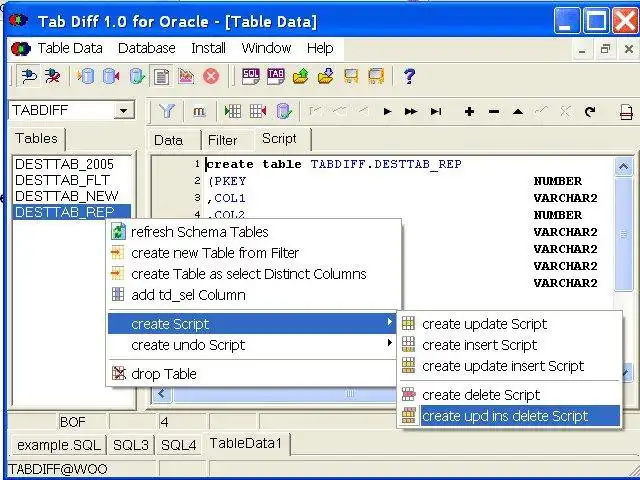Image resolution: width=640 pixels, height=480 pixels.
Task: Click the folder with blue down arrow icon
Action: [x=326, y=76]
